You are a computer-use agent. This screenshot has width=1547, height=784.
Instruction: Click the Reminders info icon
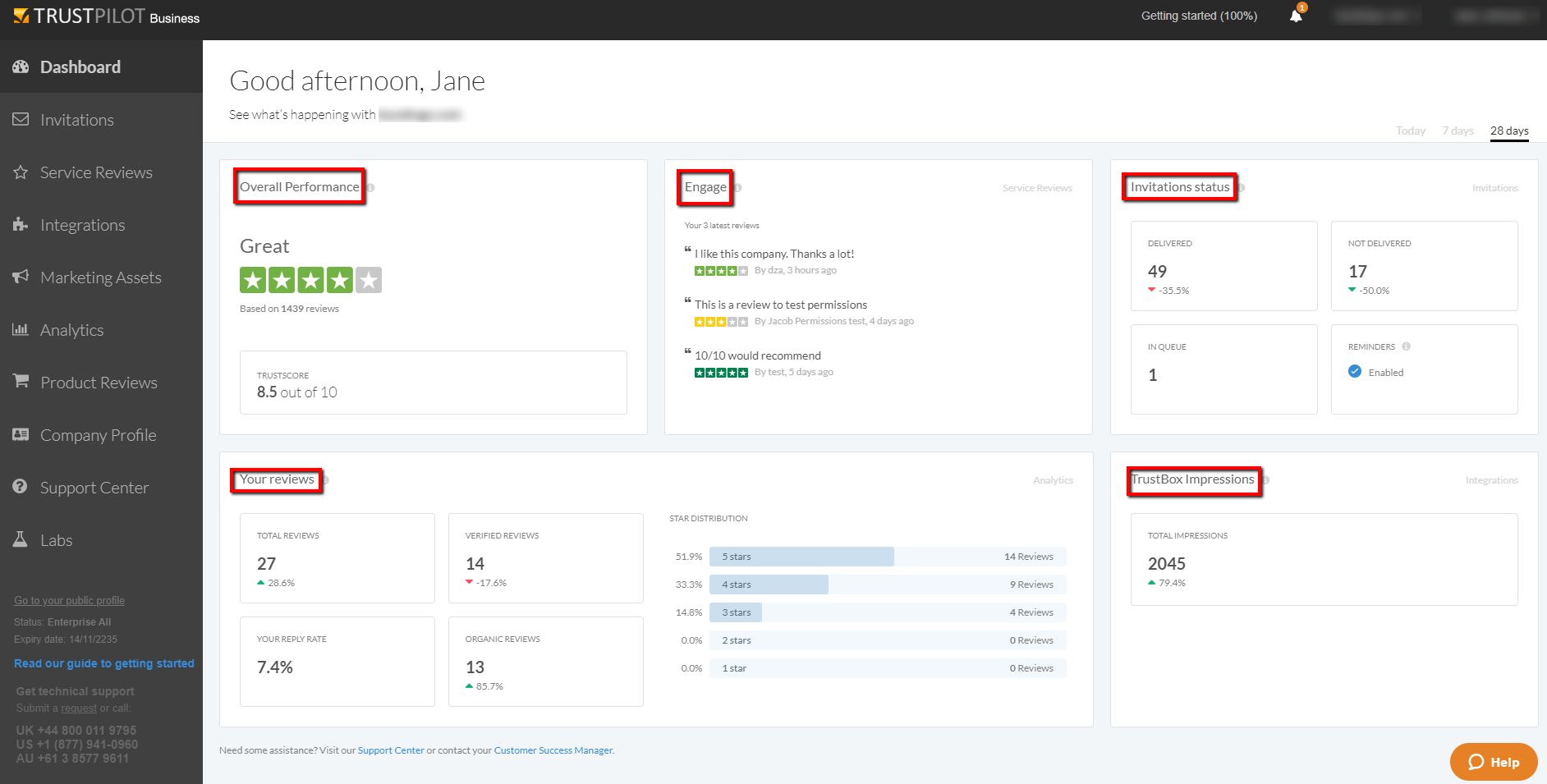[1407, 346]
